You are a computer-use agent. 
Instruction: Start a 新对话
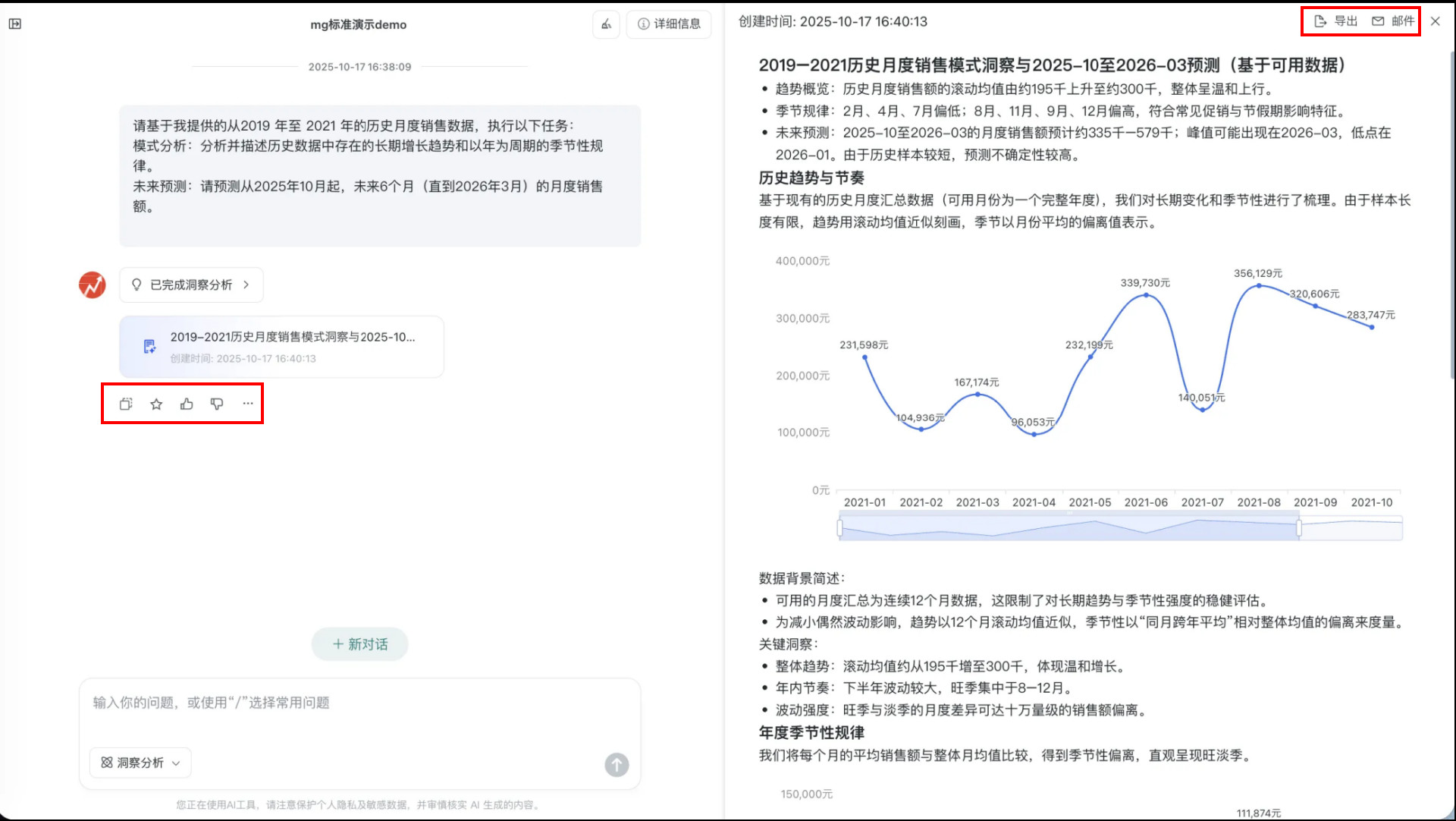(x=360, y=644)
